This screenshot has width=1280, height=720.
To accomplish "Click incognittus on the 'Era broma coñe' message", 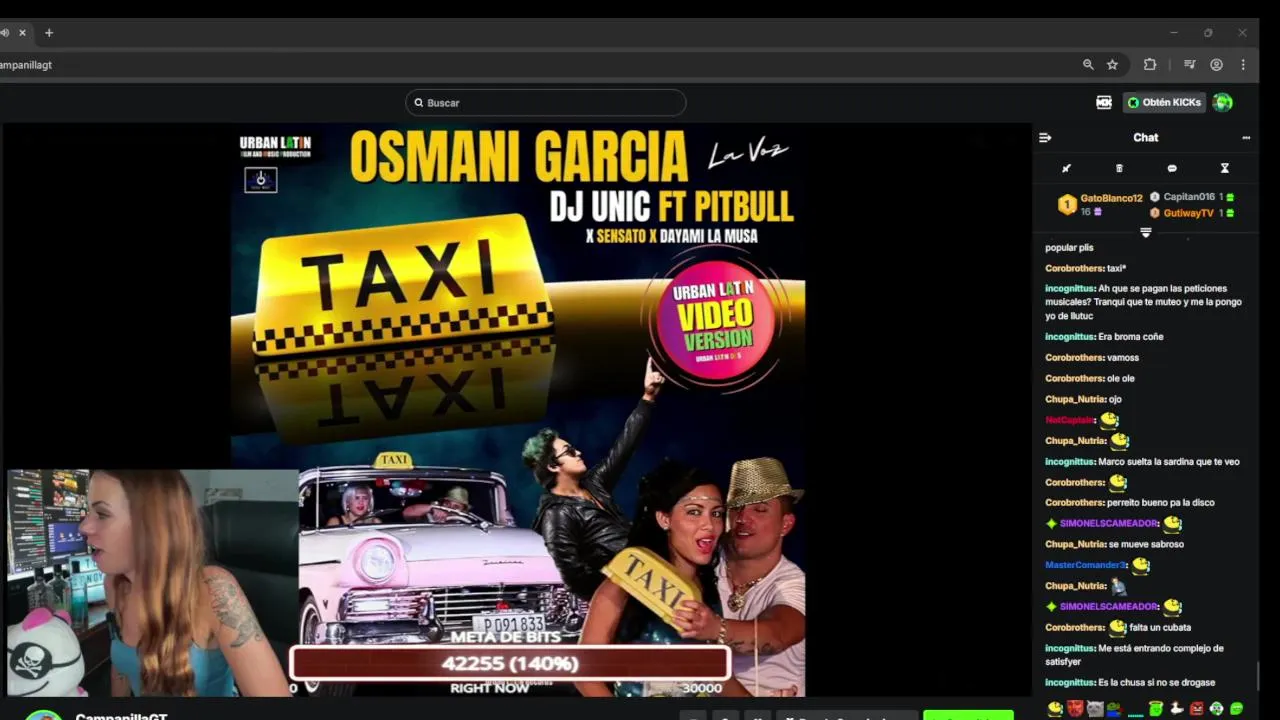I will coord(1069,337).
